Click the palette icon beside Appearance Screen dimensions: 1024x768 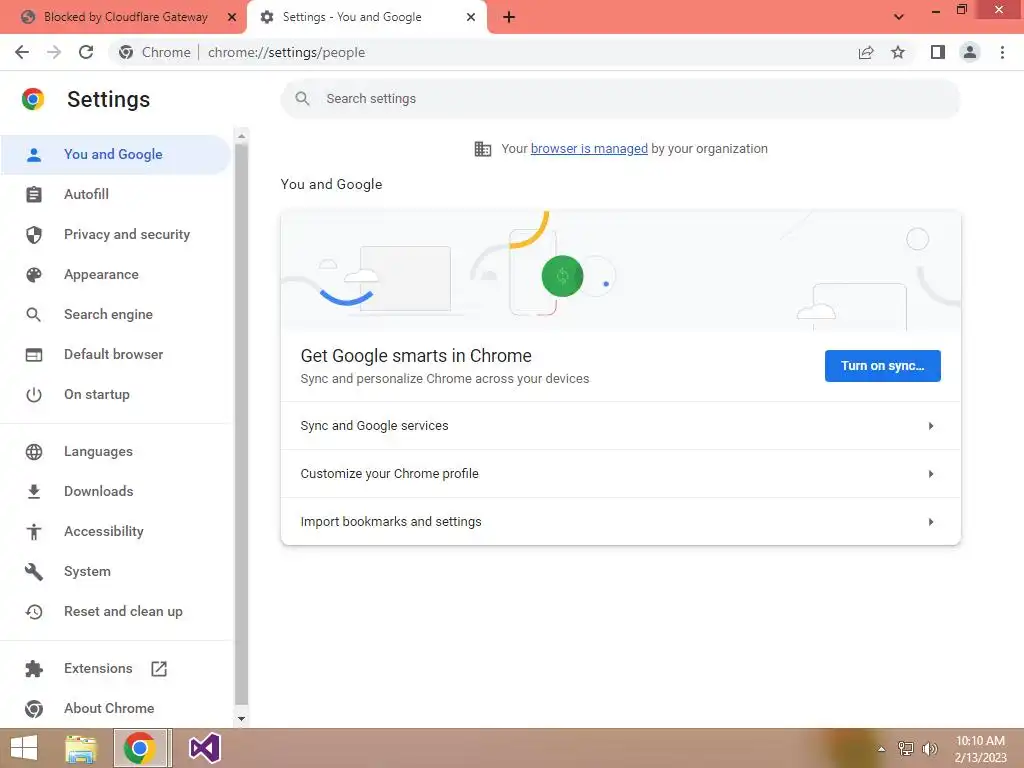[34, 275]
